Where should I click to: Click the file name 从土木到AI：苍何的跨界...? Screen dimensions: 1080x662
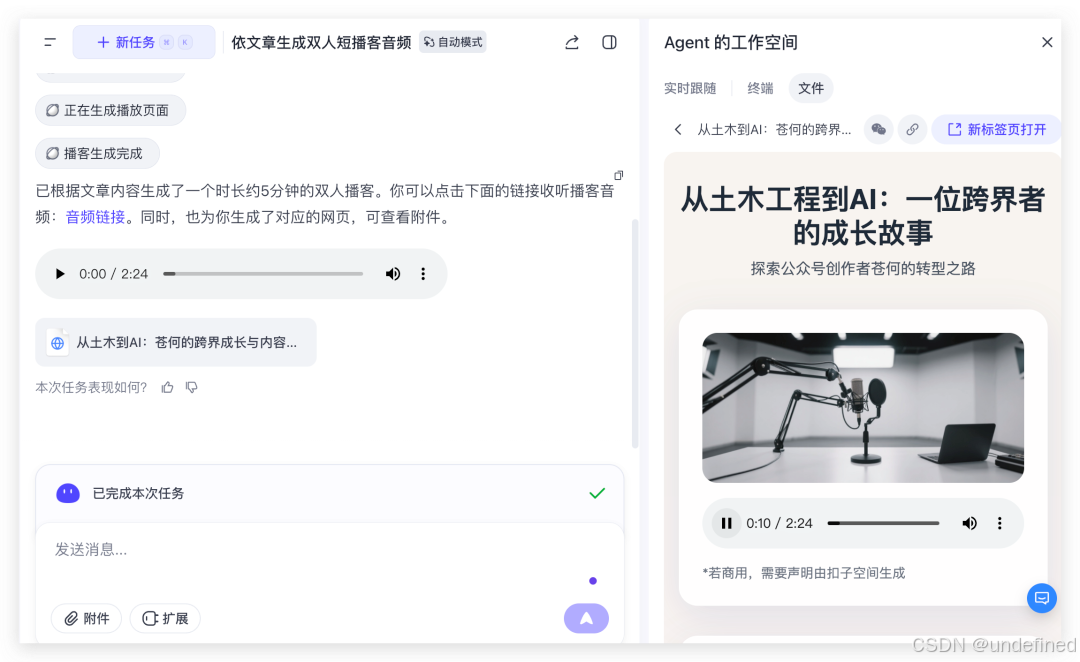[x=774, y=130]
